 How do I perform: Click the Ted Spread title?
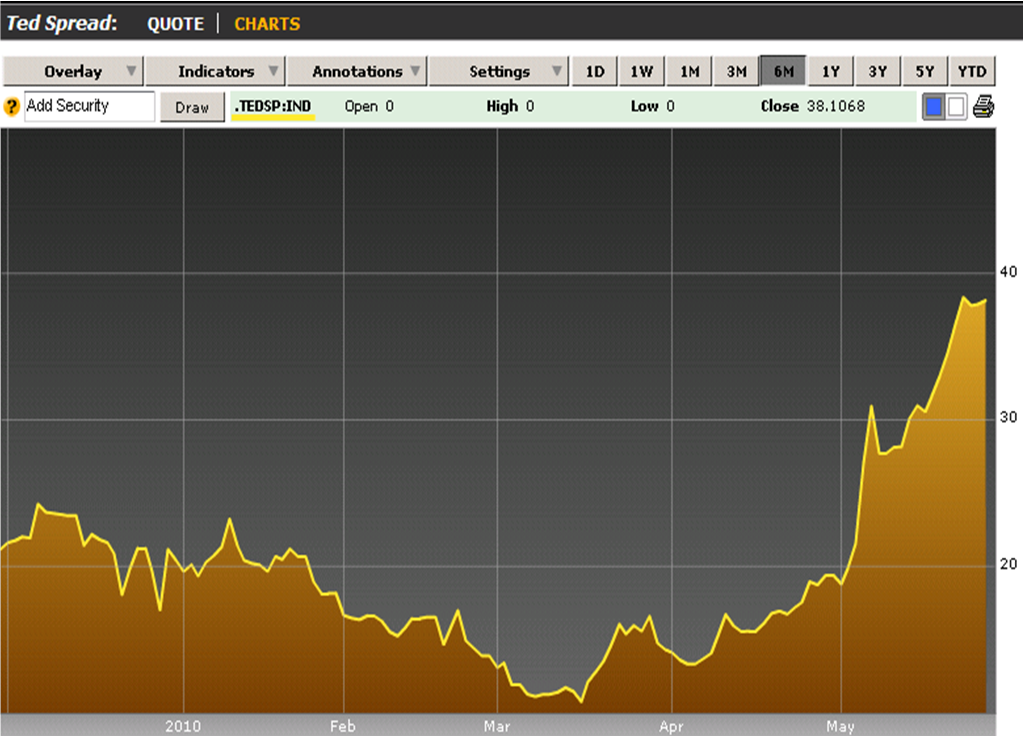[61, 23]
